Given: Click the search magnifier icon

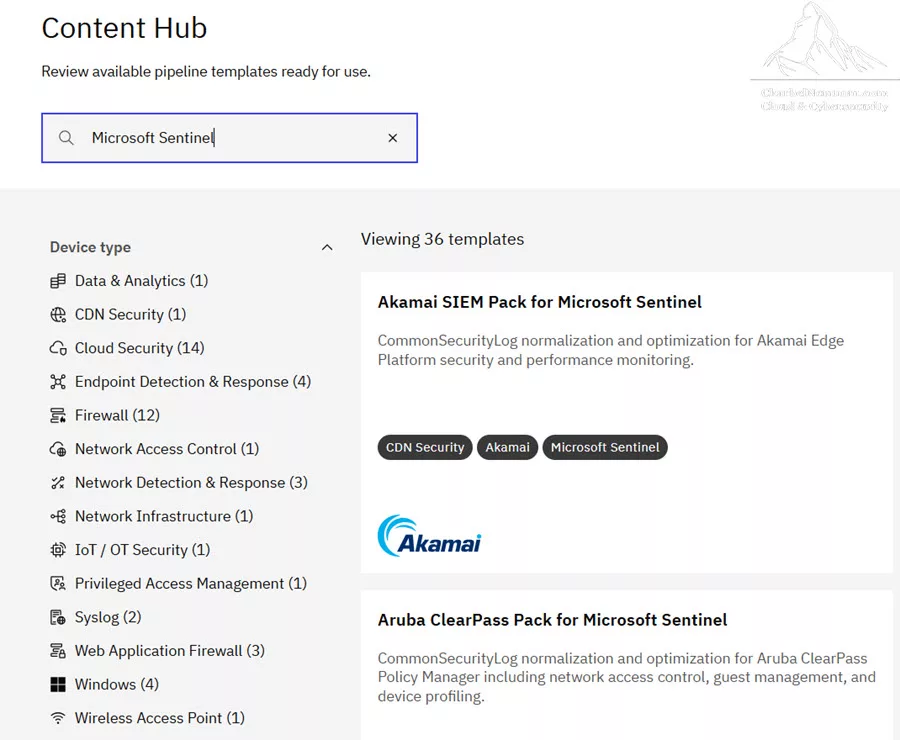Looking at the screenshot, I should click(67, 138).
